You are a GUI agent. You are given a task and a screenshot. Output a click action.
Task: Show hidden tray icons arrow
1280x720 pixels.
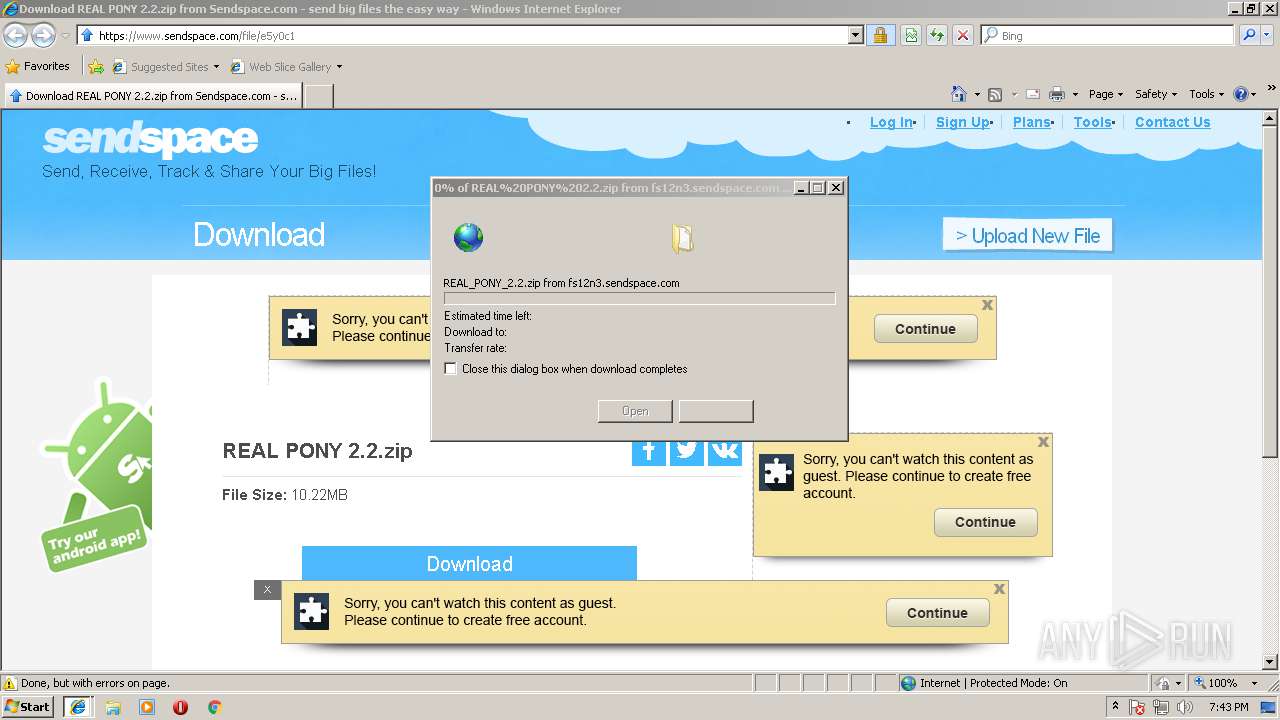point(1115,706)
